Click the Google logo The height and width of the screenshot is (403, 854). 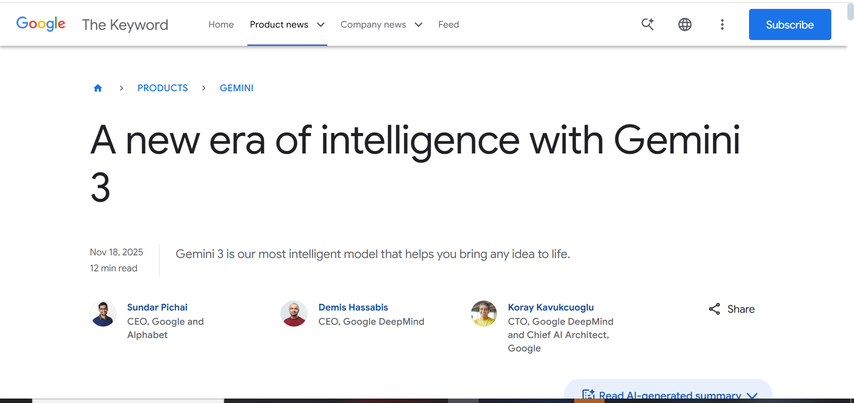click(x=41, y=24)
